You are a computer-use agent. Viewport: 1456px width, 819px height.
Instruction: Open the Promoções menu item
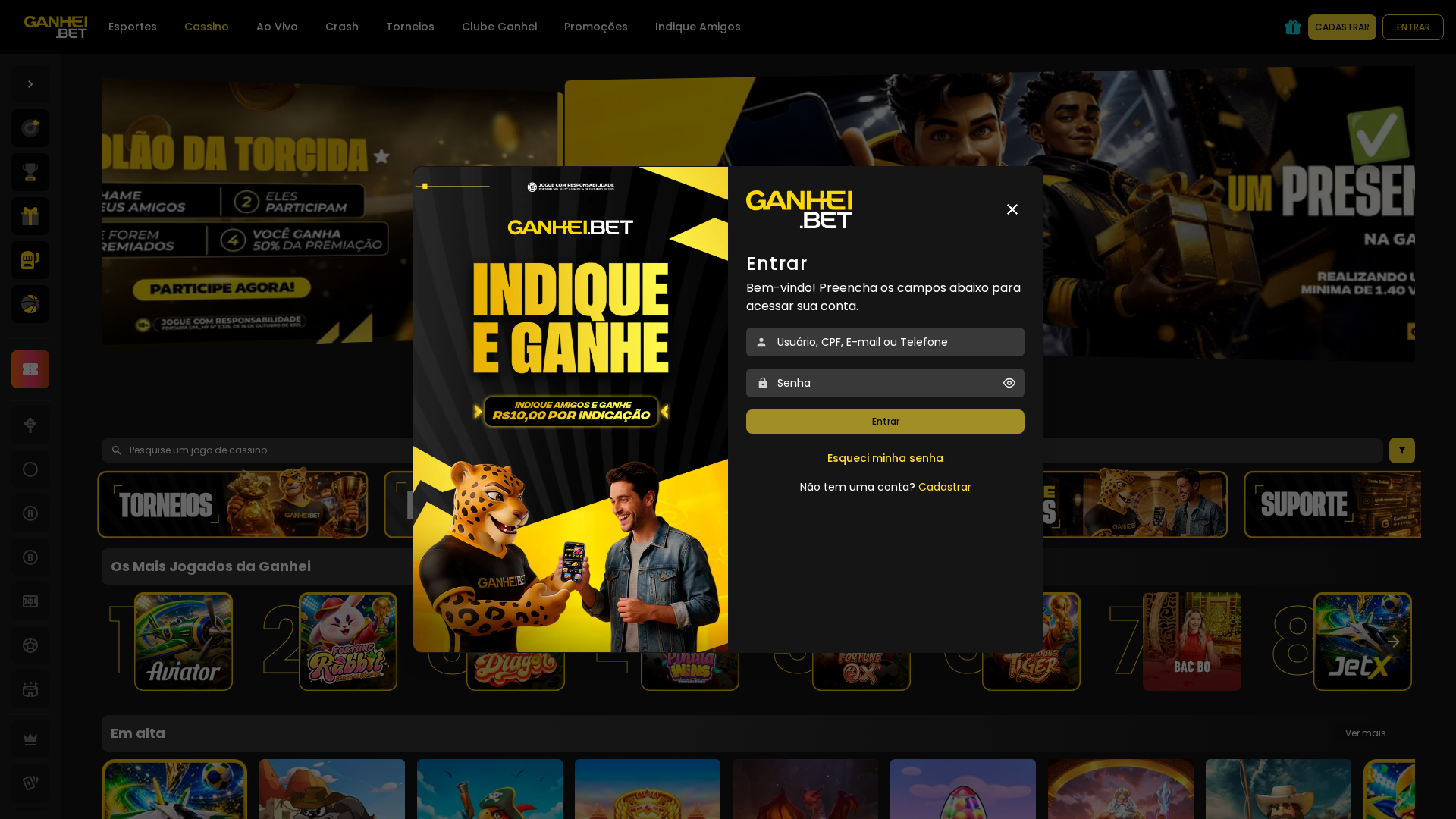pyautogui.click(x=596, y=27)
